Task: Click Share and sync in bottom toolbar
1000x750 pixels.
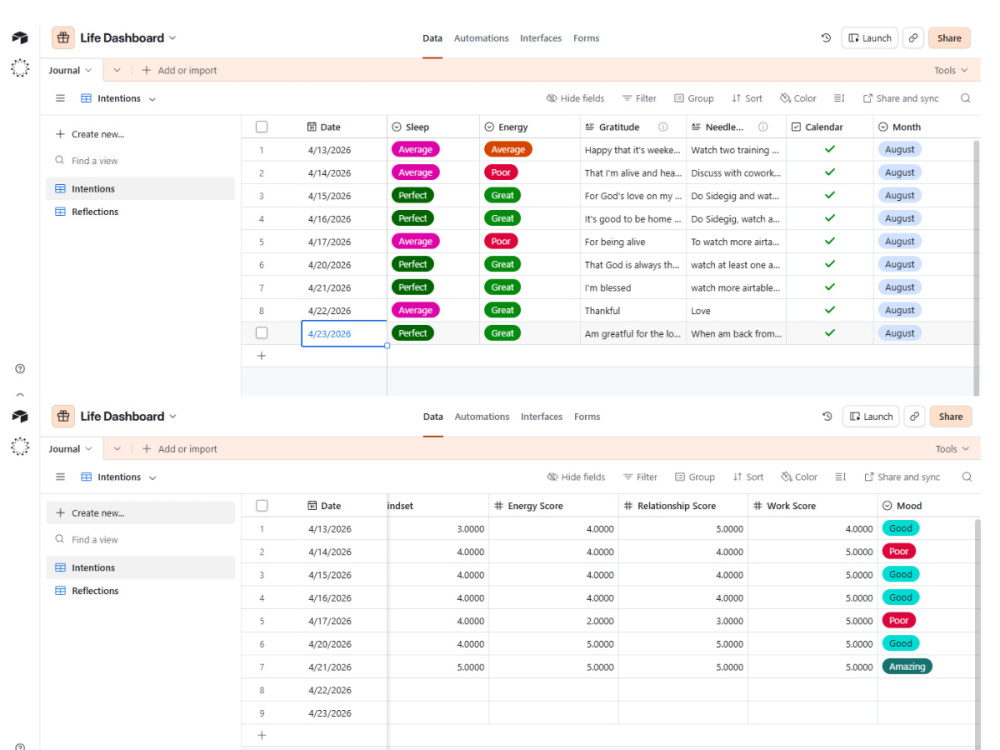Action: pyautogui.click(x=902, y=477)
